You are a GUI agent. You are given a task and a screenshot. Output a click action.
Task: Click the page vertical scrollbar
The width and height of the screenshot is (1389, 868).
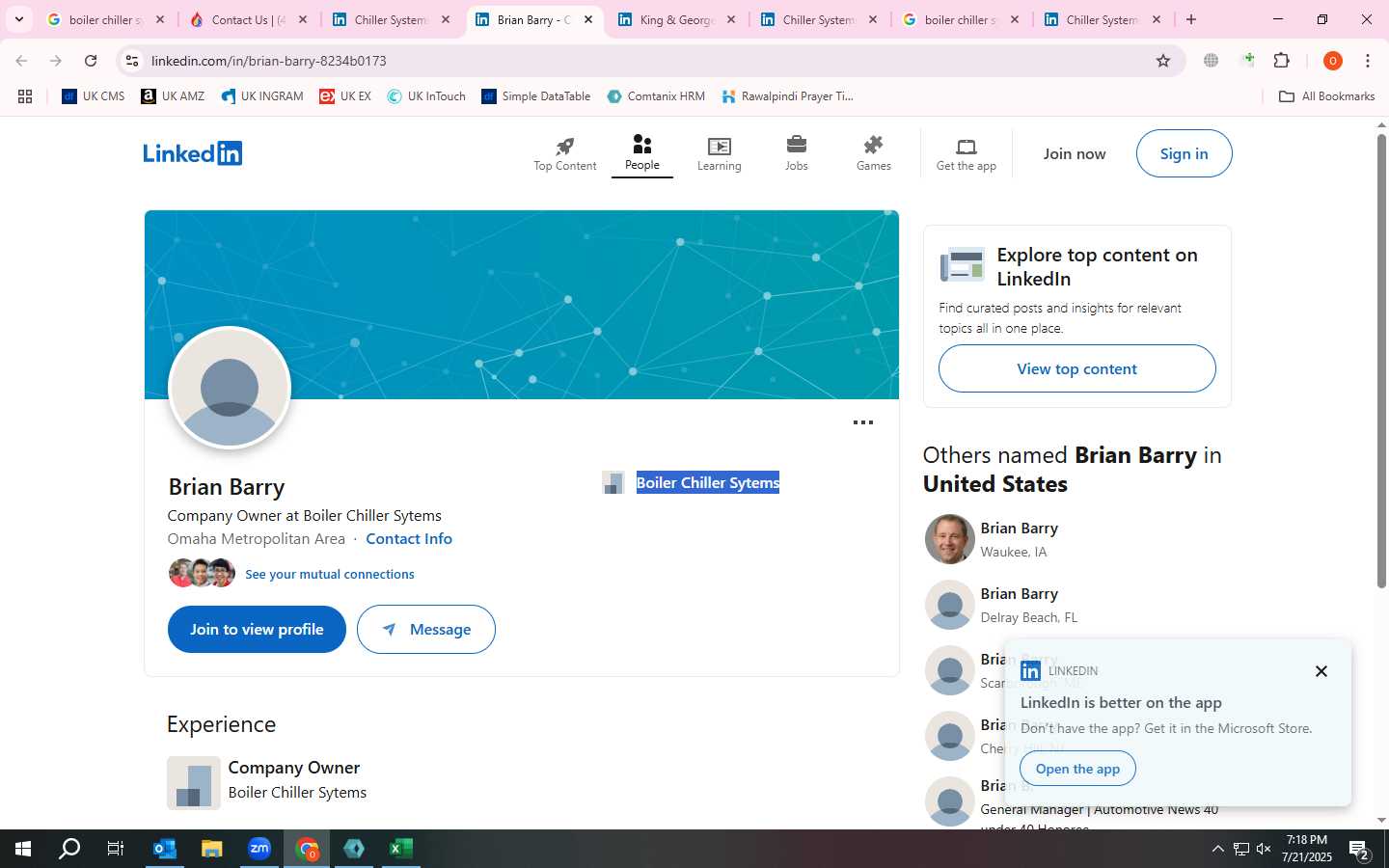(x=1381, y=362)
